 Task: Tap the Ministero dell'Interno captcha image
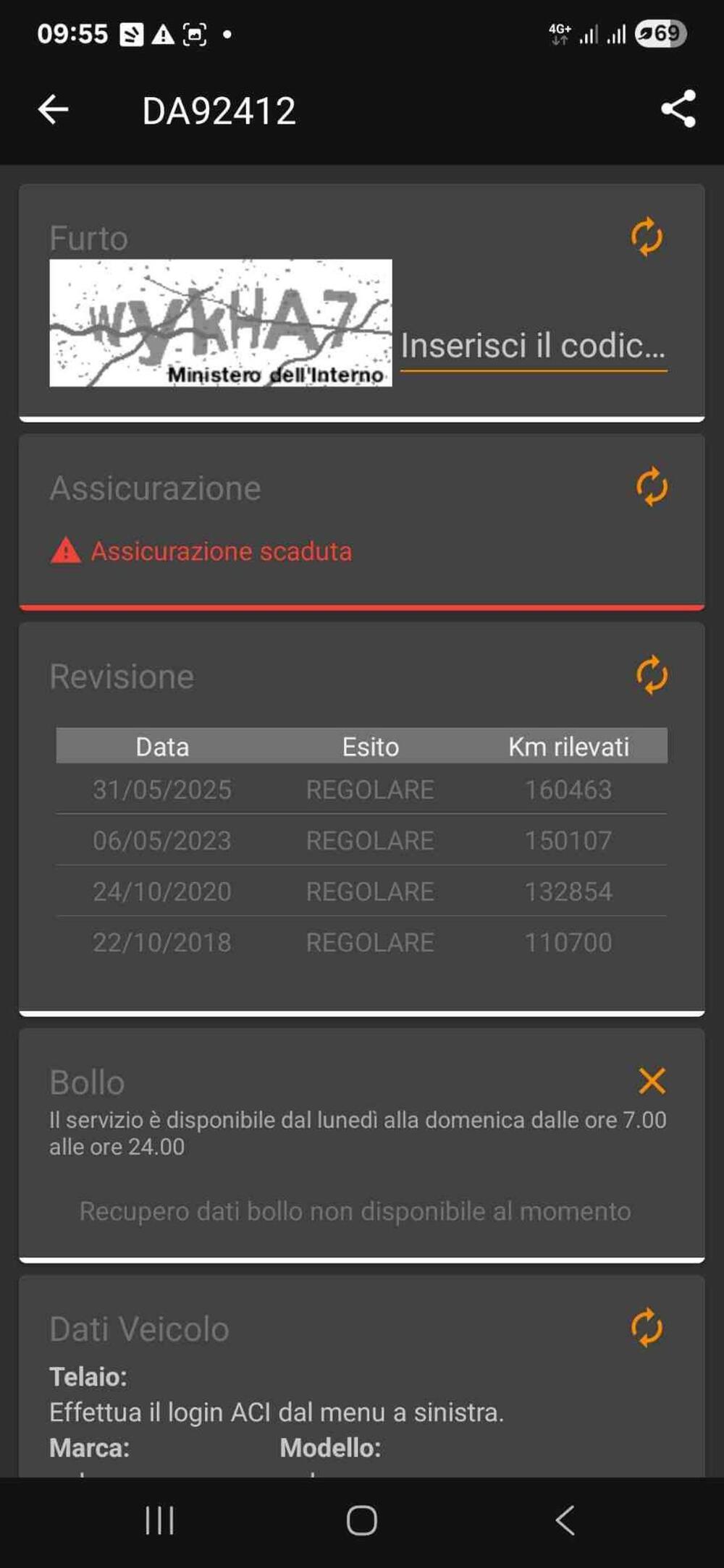[221, 323]
